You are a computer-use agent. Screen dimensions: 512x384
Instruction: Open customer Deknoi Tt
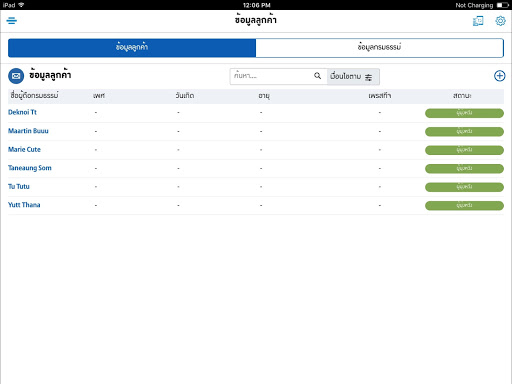point(22,112)
